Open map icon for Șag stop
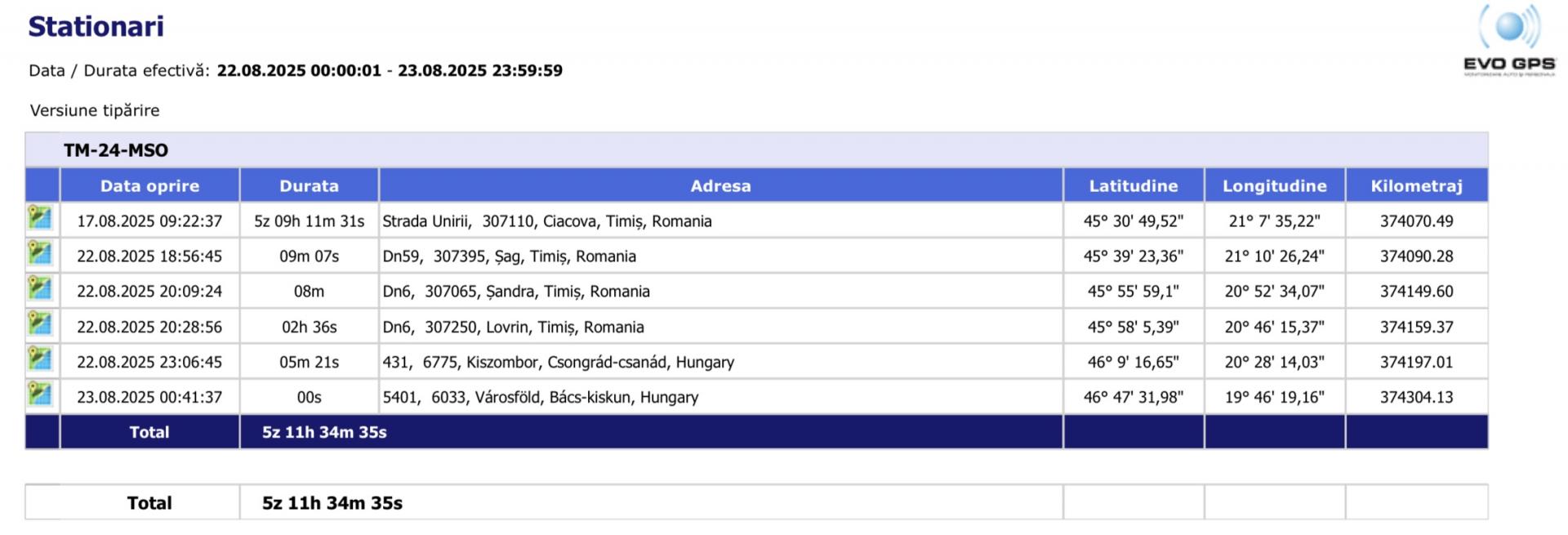This screenshot has width=1568, height=535. point(40,254)
